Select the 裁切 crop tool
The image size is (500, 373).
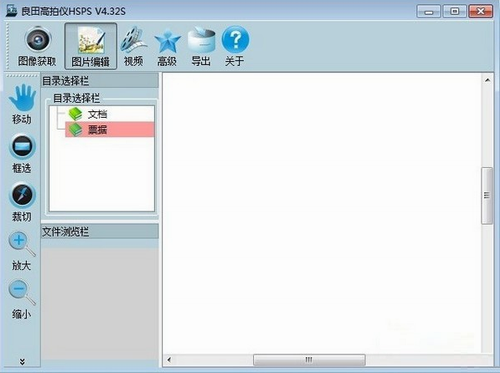[x=22, y=202]
